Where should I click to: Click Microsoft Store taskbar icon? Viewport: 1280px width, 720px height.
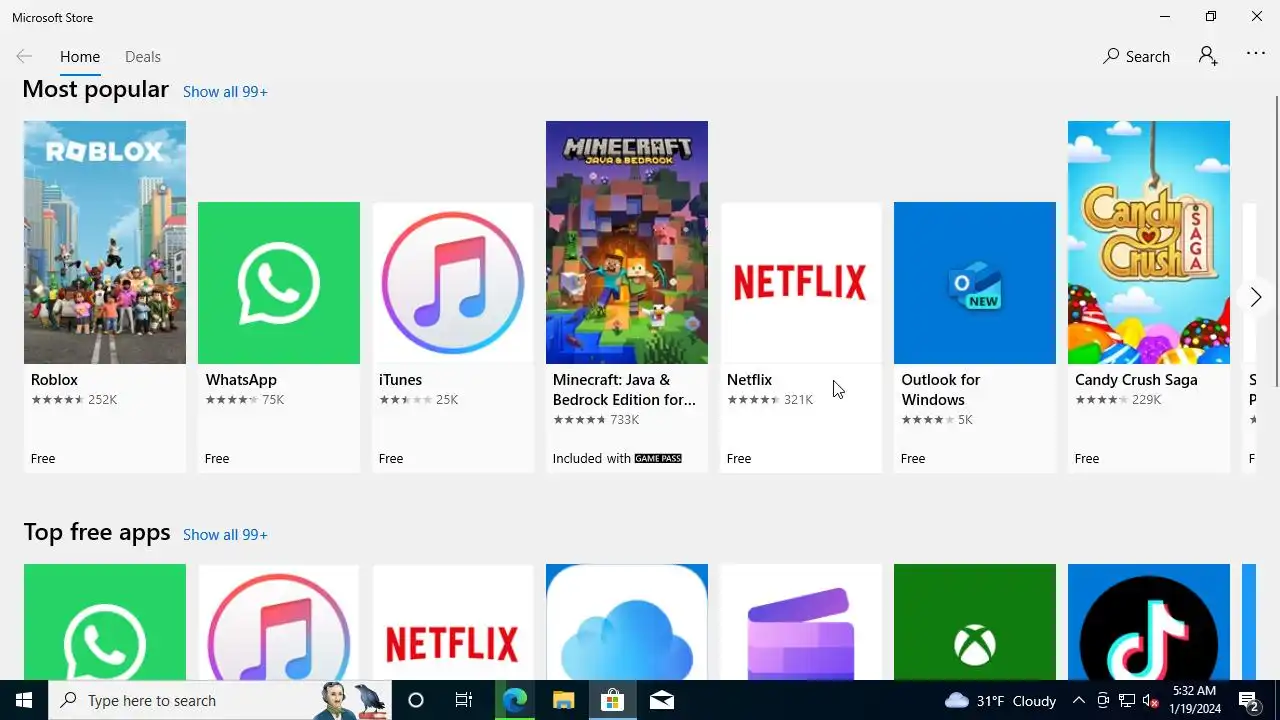[612, 700]
